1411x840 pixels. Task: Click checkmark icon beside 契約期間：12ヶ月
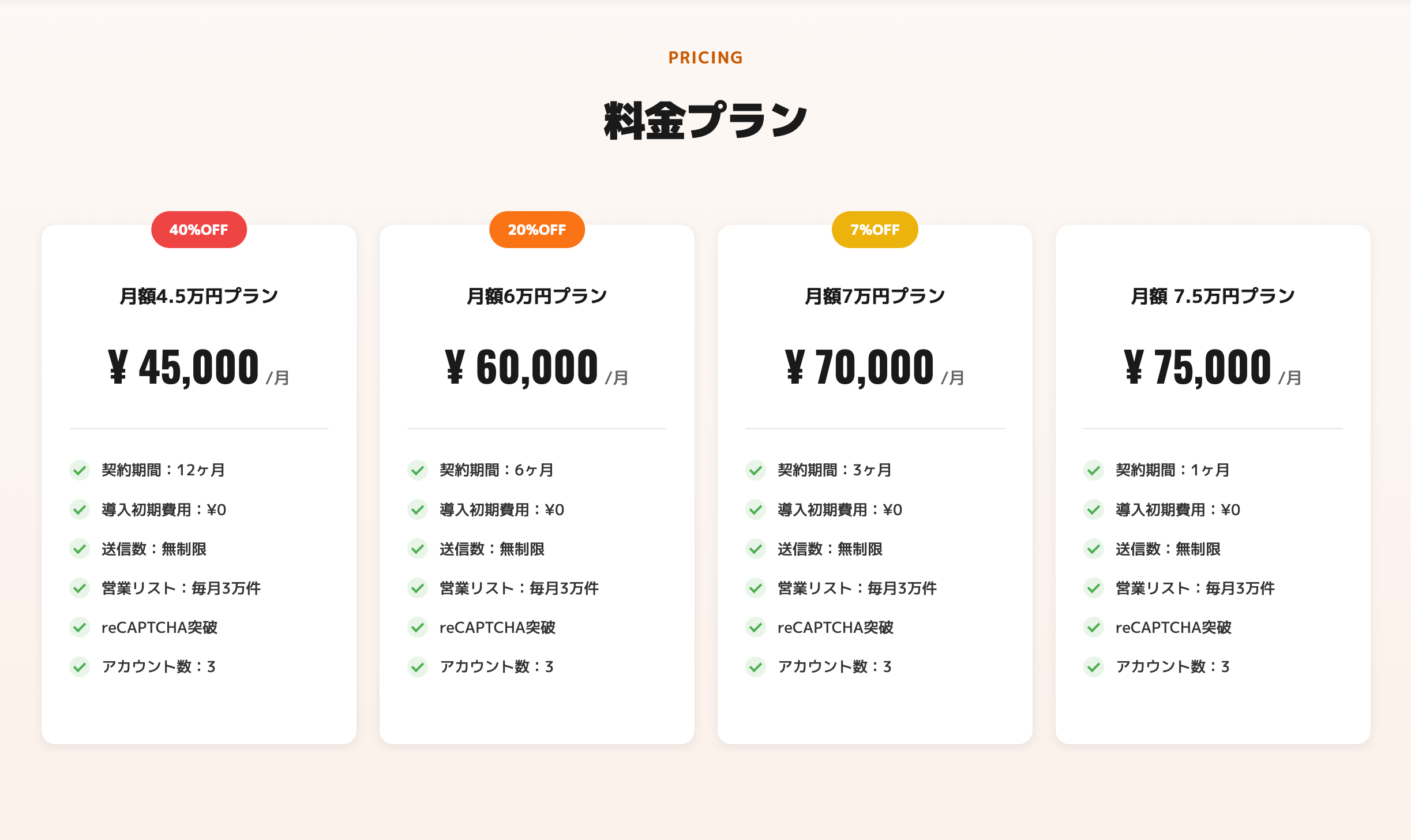[x=80, y=470]
